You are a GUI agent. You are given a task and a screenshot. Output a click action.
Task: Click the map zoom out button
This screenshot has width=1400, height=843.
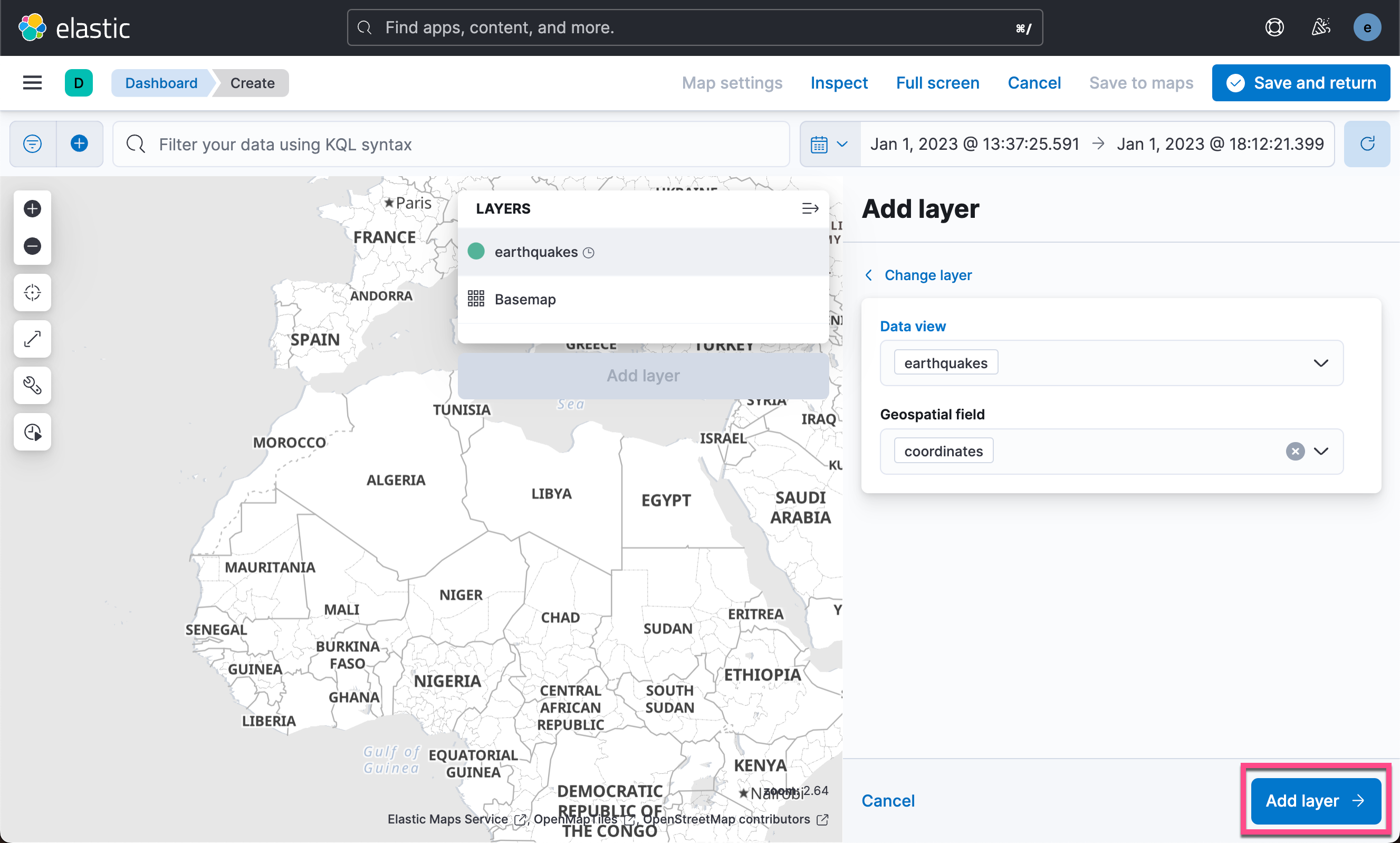pos(32,246)
